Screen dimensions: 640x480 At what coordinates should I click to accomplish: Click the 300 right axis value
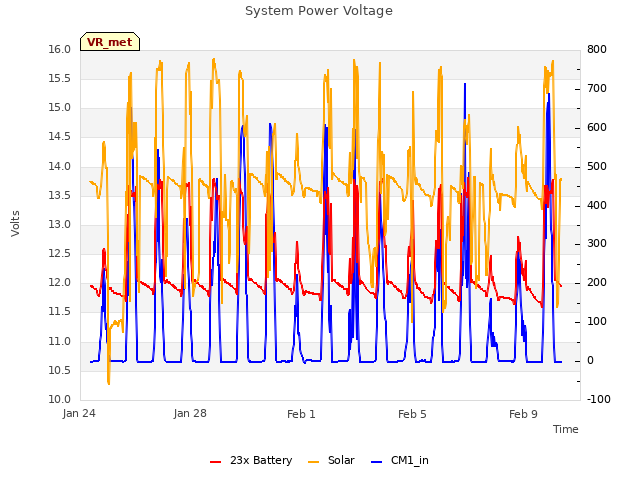pos(597,244)
